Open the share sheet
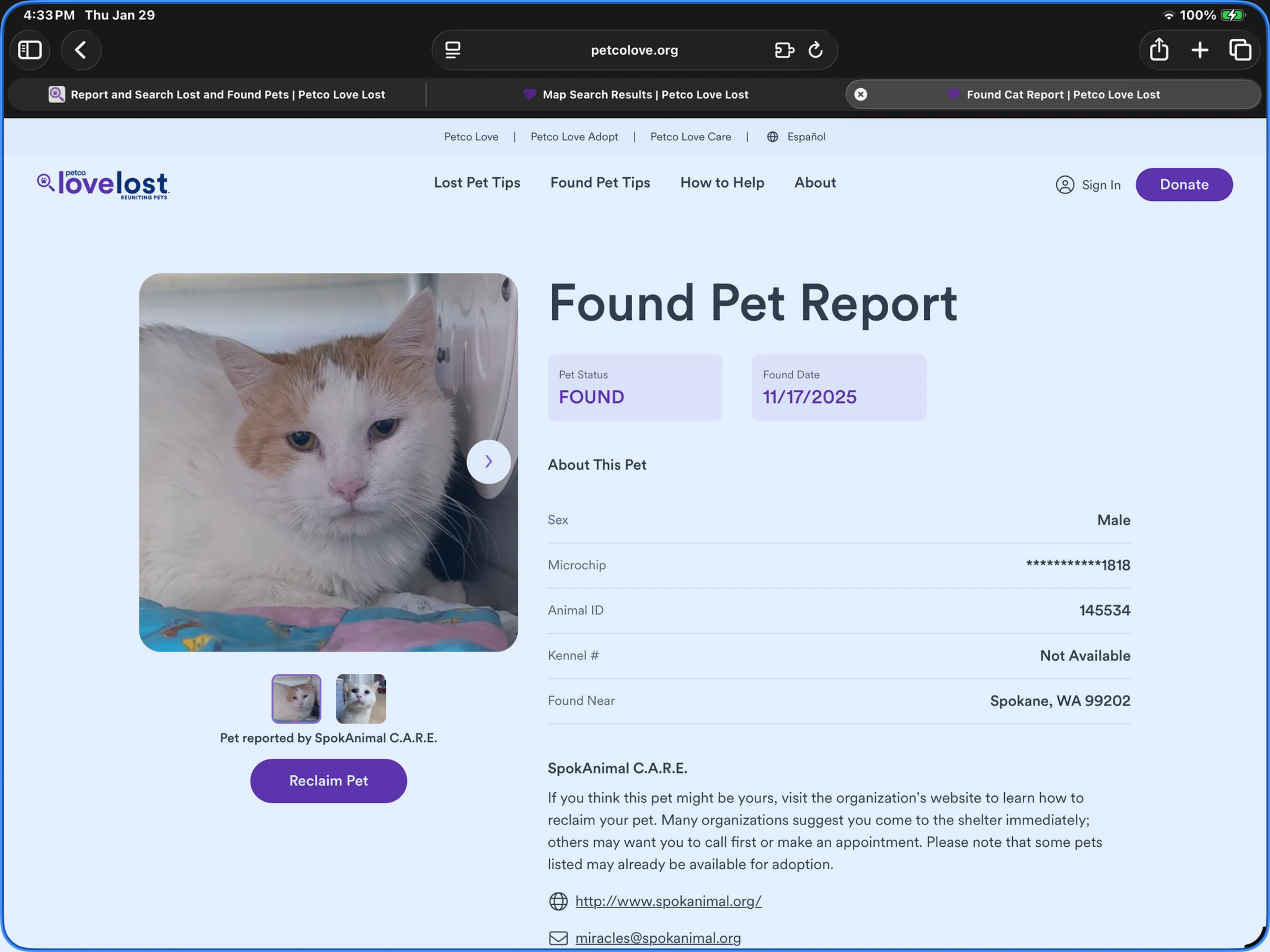1270x952 pixels. click(1158, 50)
